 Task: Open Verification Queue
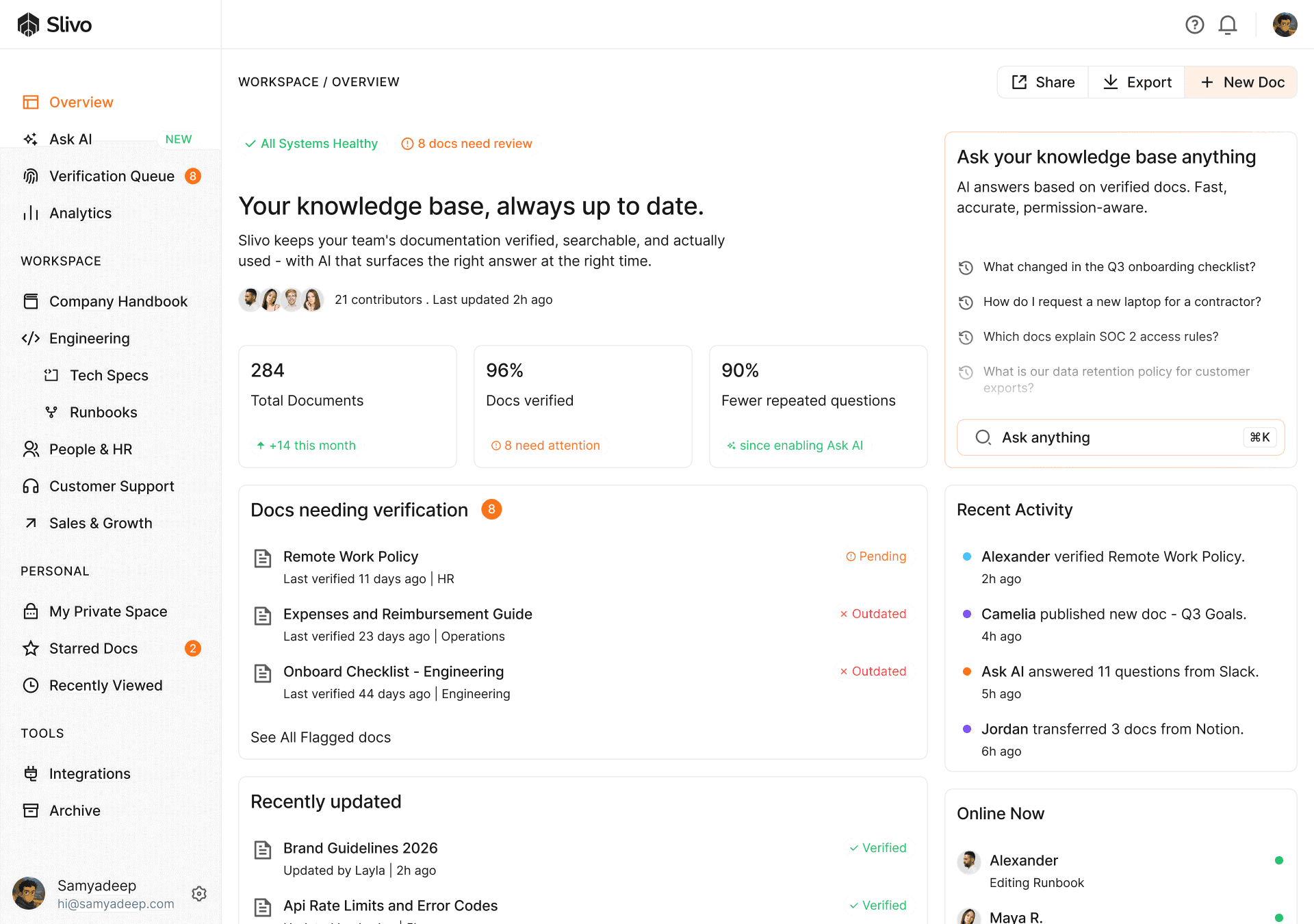pyautogui.click(x=111, y=176)
